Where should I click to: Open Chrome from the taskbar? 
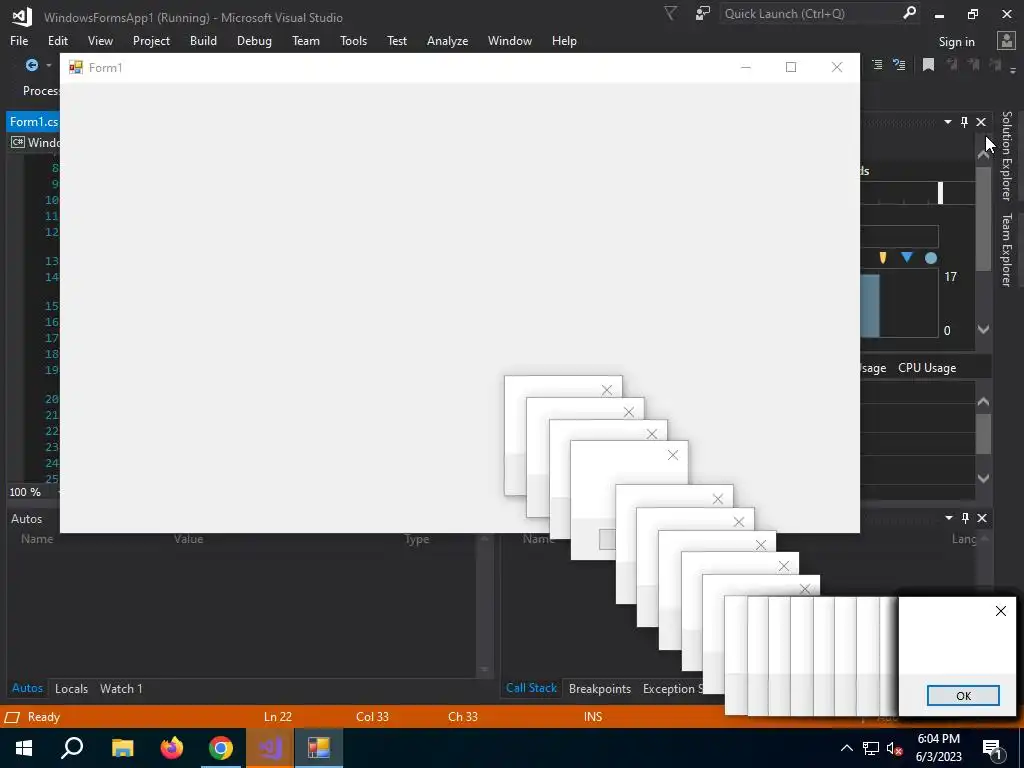point(221,748)
